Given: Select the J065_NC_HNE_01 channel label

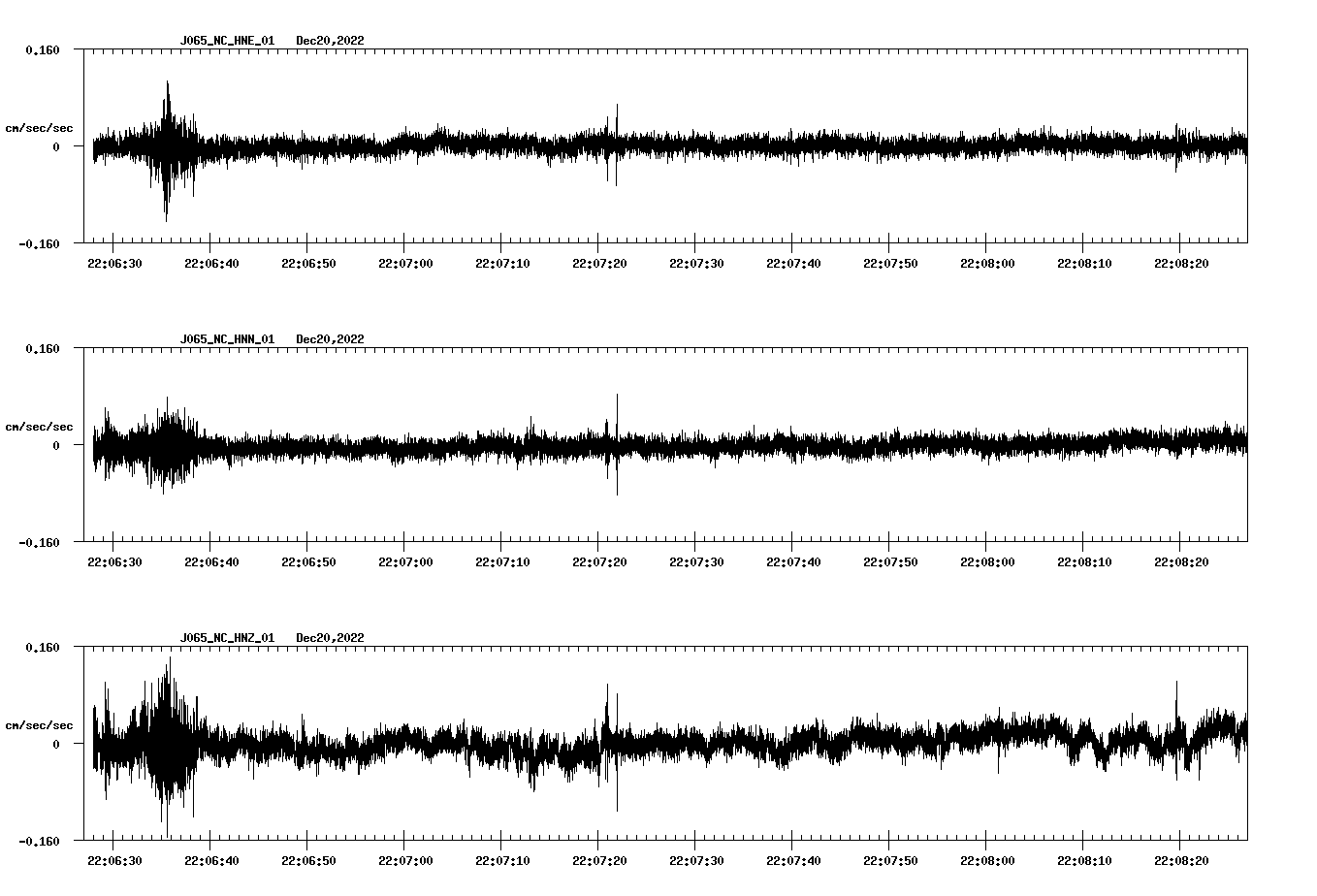Looking at the screenshot, I should point(226,41).
